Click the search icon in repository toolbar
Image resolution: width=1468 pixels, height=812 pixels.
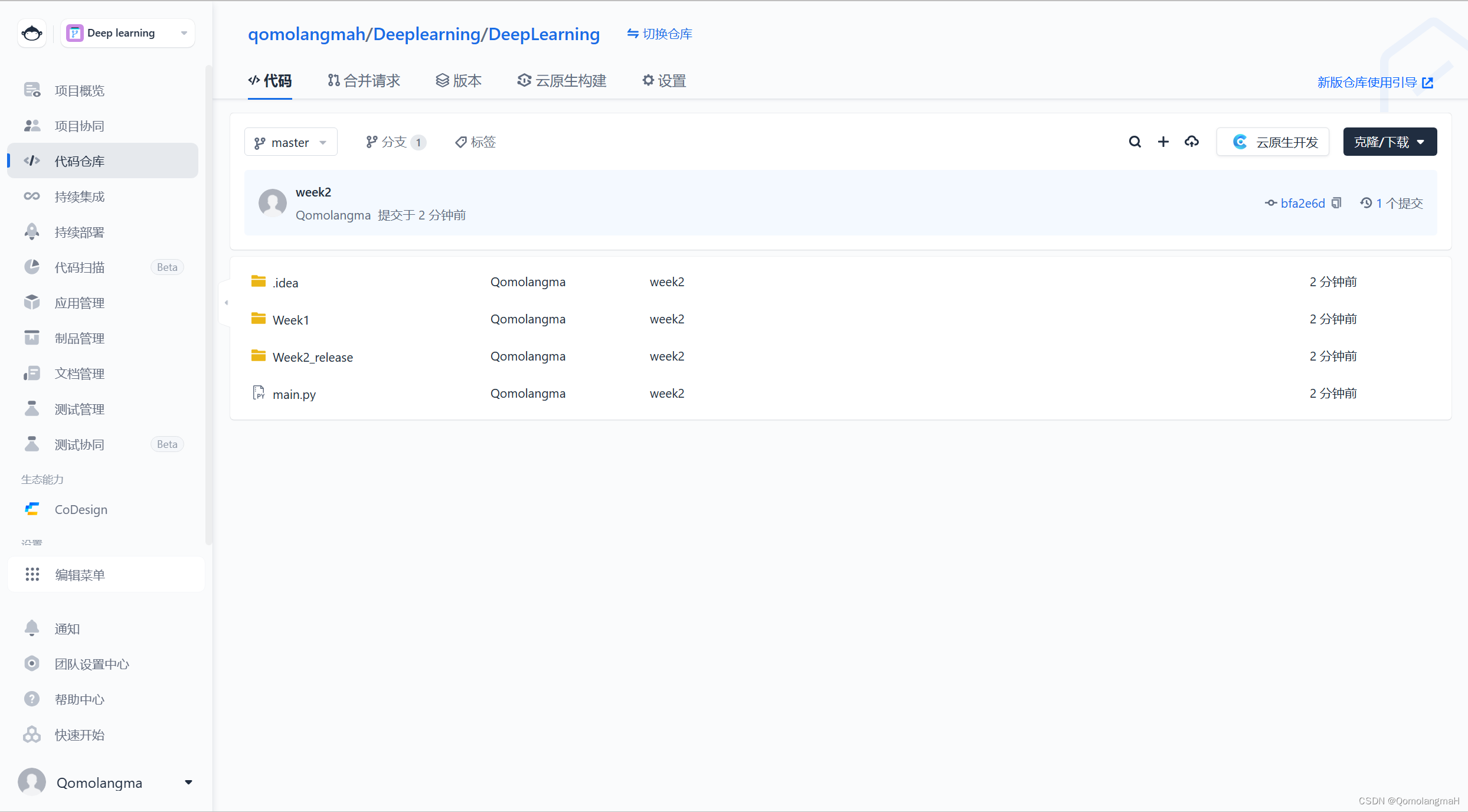click(1134, 142)
